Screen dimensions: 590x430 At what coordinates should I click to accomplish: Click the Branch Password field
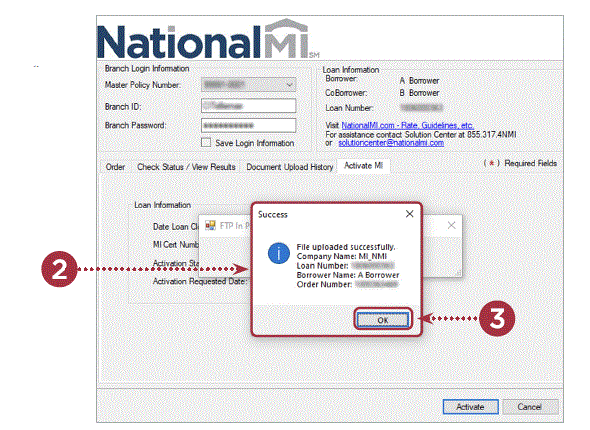coord(249,125)
